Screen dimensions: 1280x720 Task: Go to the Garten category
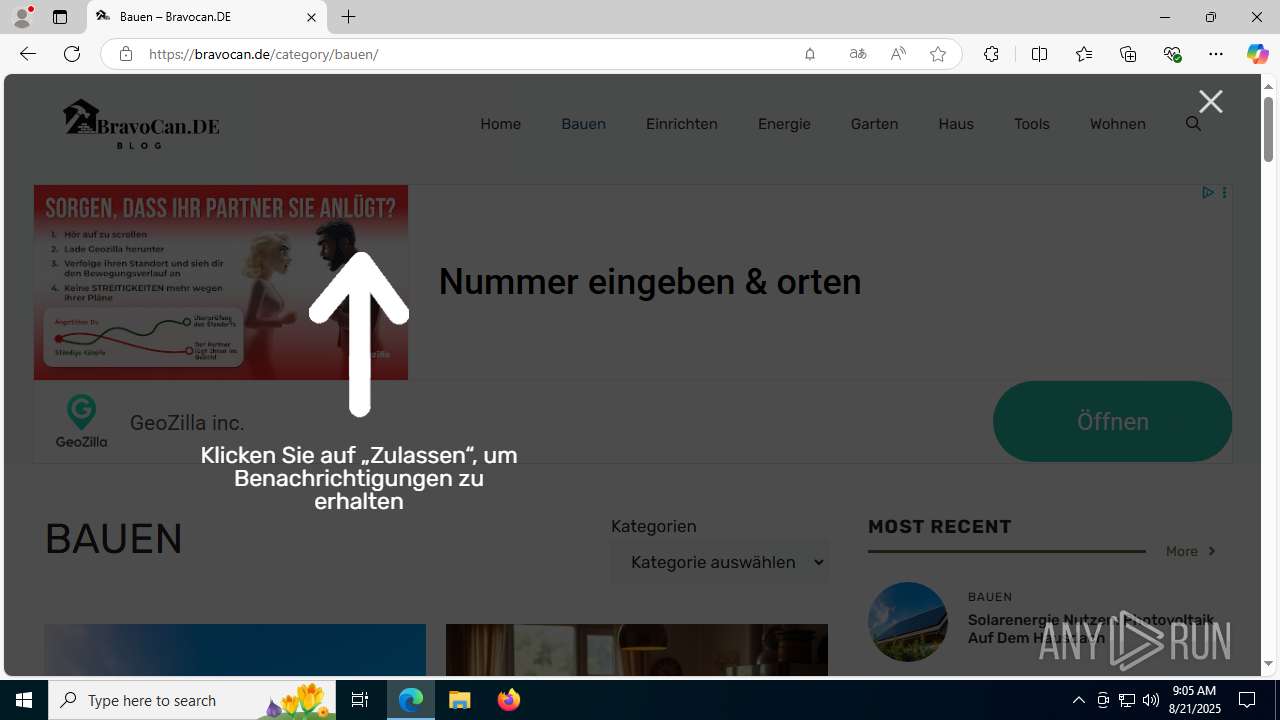874,124
